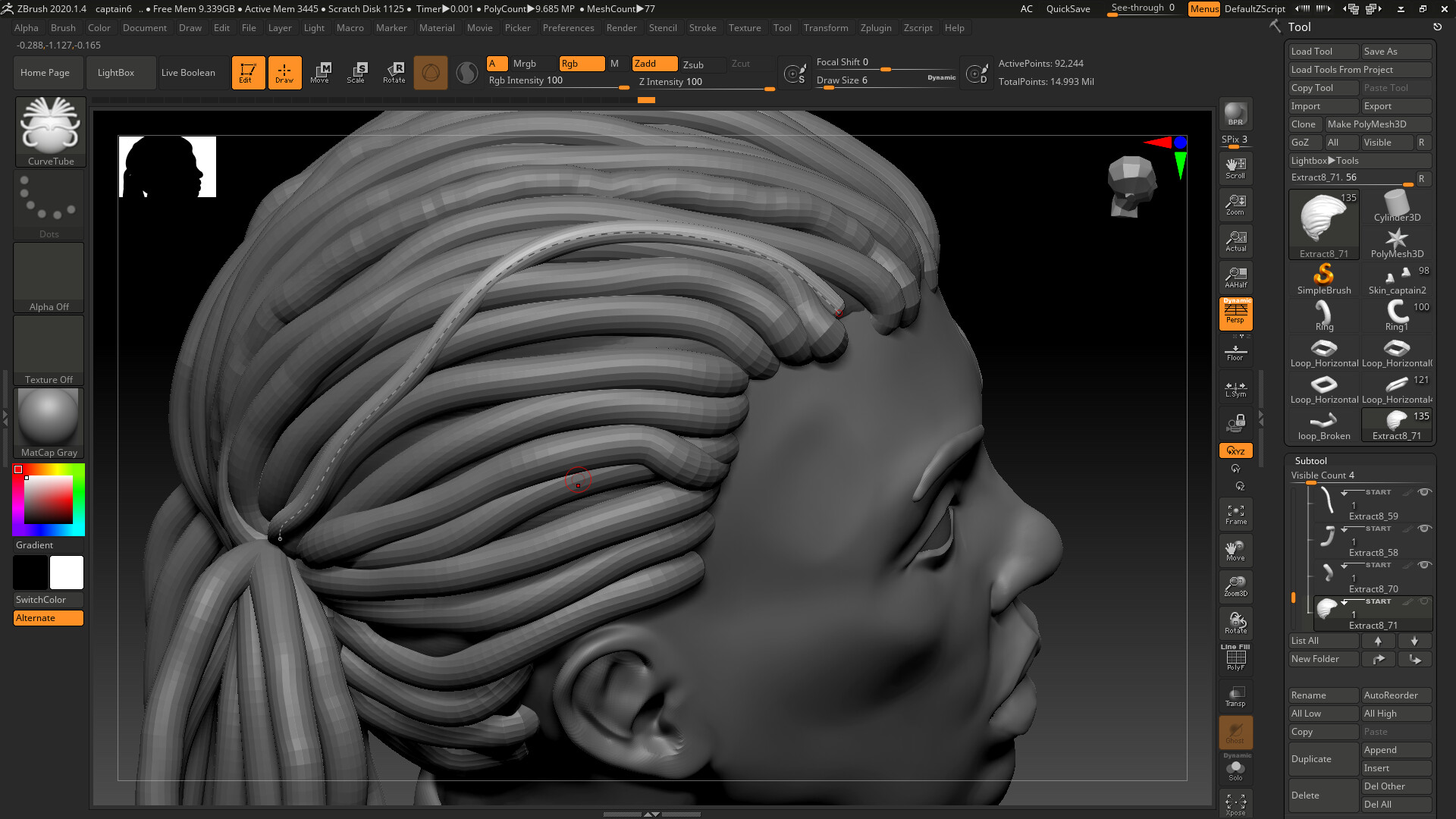Click the Local Symmetry icon in right shelf

pyautogui.click(x=1235, y=389)
